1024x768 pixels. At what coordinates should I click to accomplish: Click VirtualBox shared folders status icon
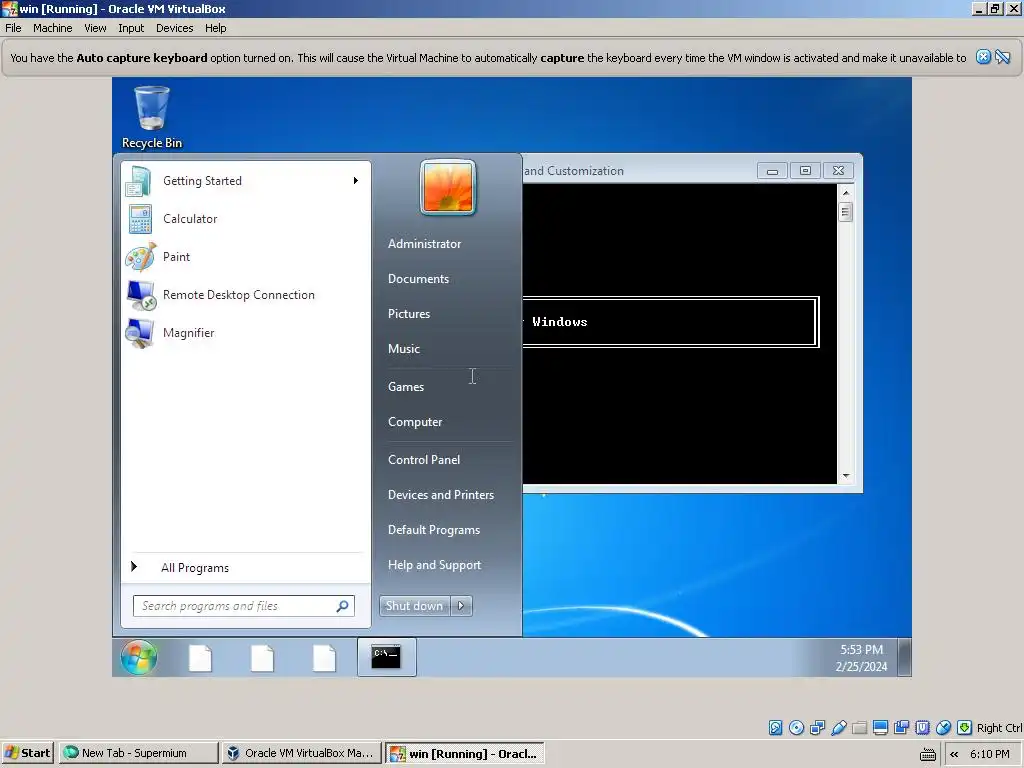click(859, 728)
